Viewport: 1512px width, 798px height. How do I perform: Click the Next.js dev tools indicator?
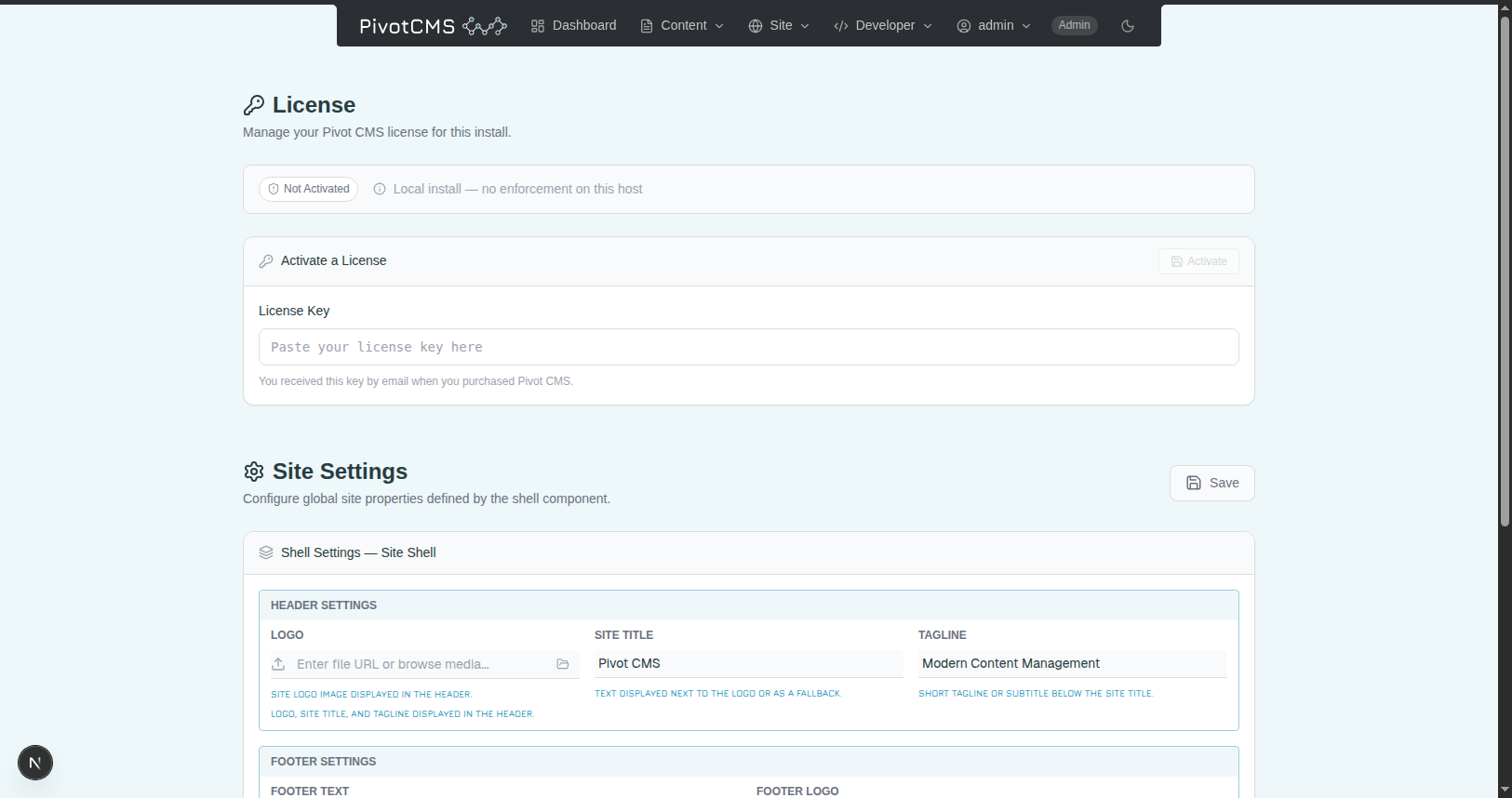tap(35, 763)
